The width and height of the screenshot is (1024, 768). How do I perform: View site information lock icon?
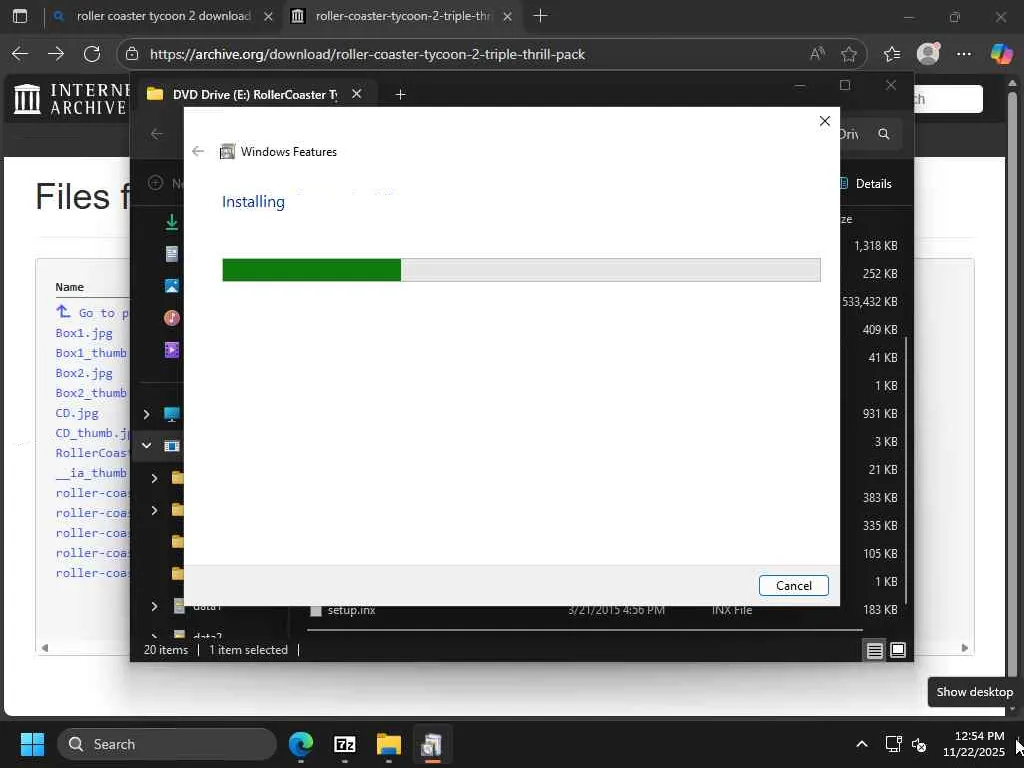[x=133, y=54]
